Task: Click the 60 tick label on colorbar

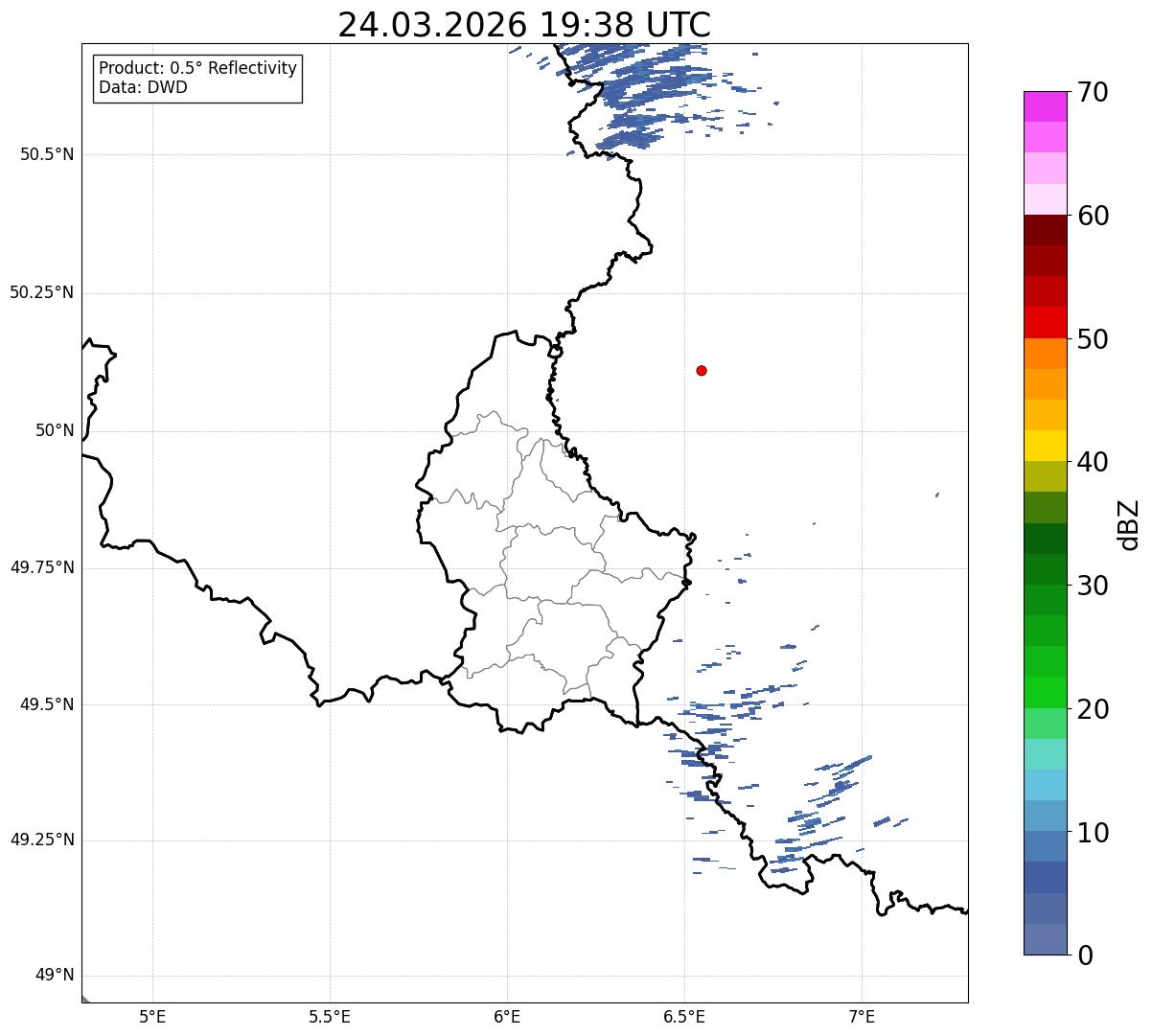Action: pos(1093,216)
